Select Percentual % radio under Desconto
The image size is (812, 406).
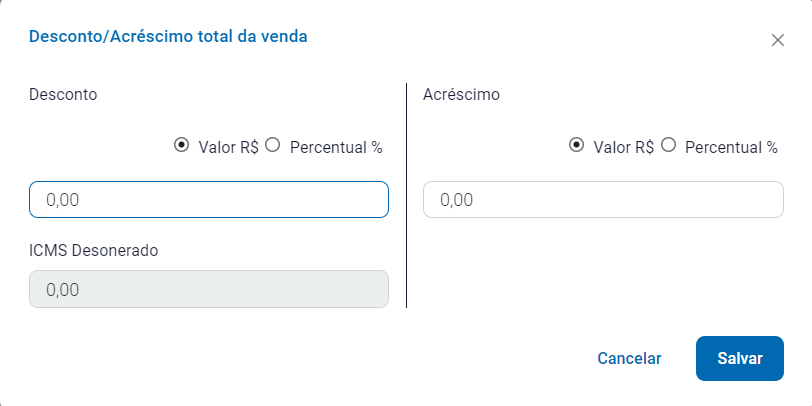pos(272,145)
